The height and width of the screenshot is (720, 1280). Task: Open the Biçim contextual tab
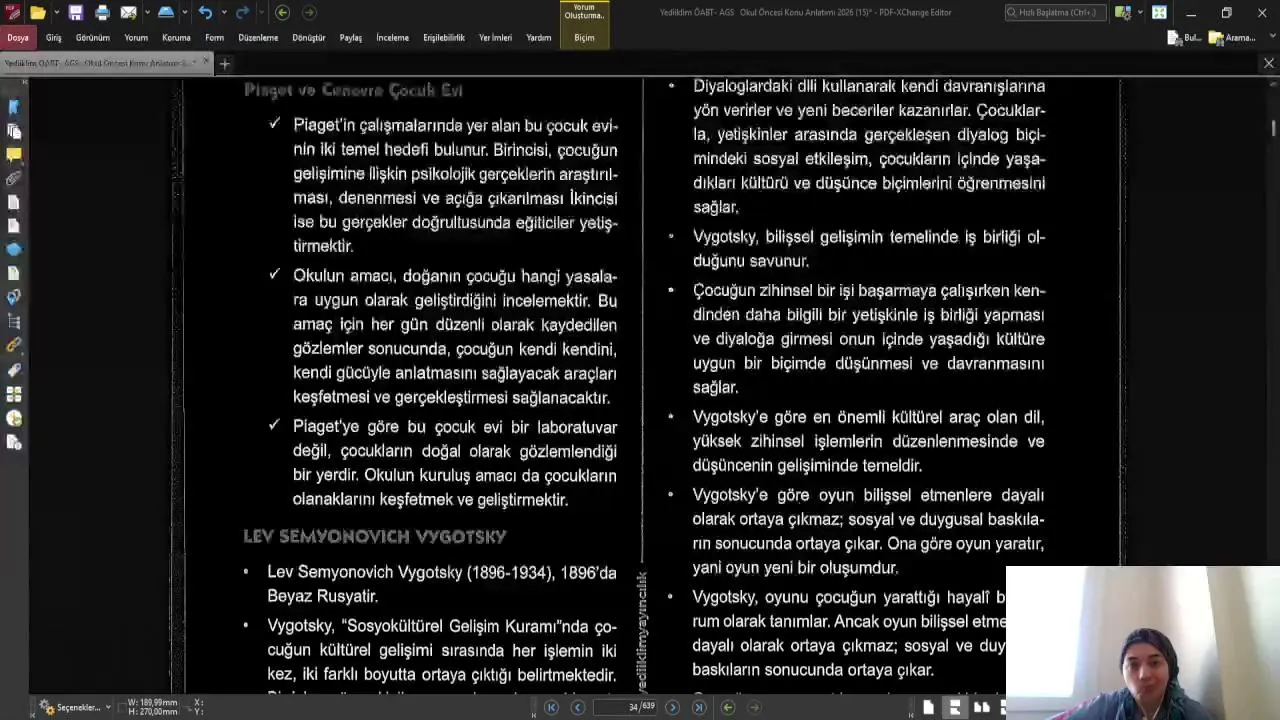tap(584, 38)
